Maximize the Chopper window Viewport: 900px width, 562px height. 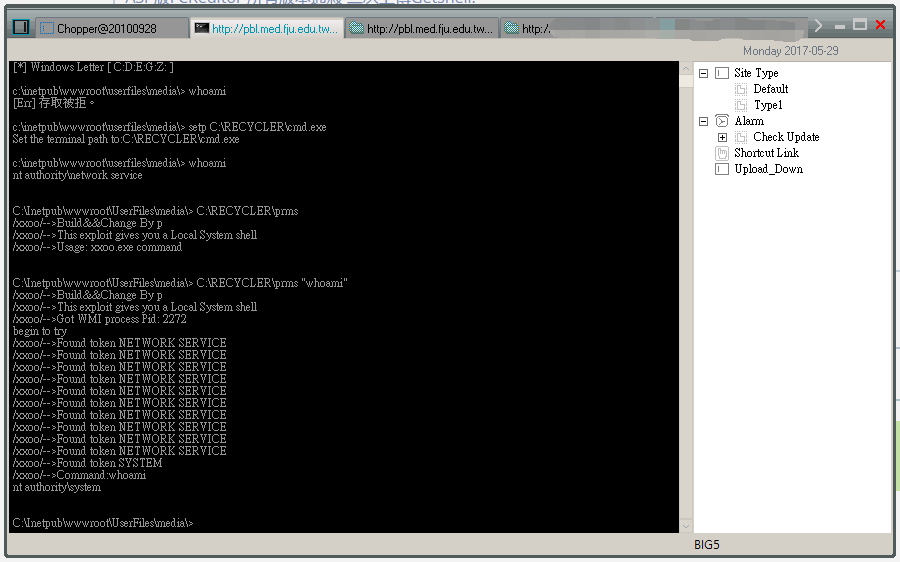coord(859,24)
